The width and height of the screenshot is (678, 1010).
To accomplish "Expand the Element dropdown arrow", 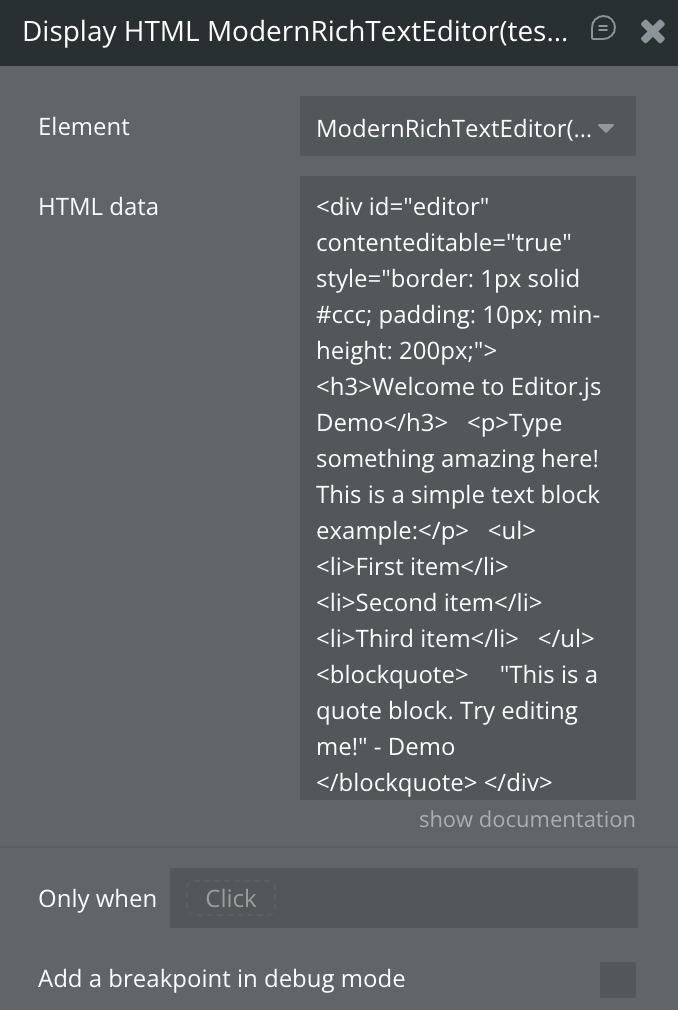I will click(x=606, y=128).
